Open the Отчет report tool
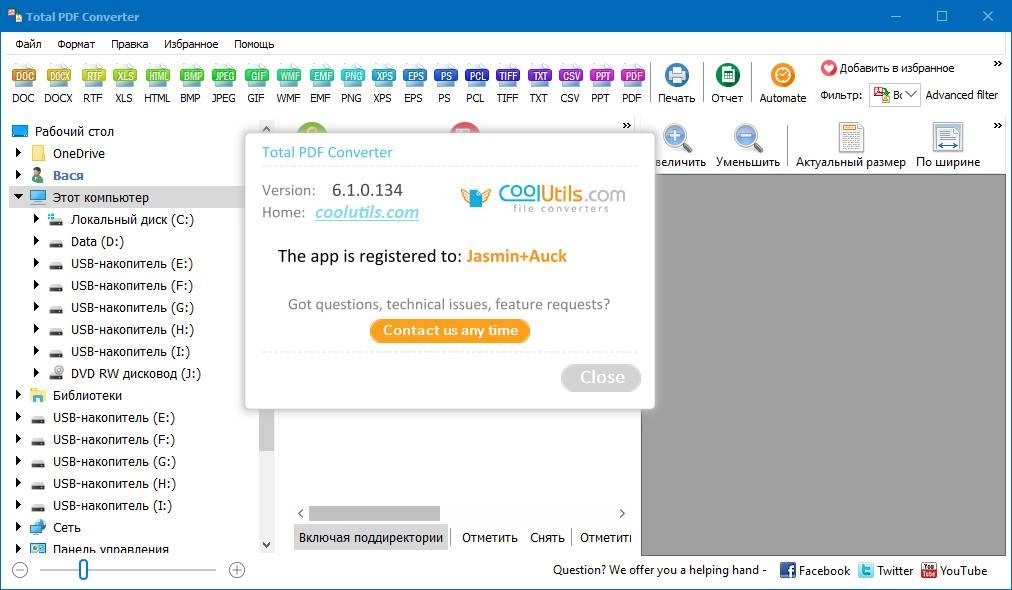Viewport: 1012px width, 590px height. pyautogui.click(x=727, y=83)
